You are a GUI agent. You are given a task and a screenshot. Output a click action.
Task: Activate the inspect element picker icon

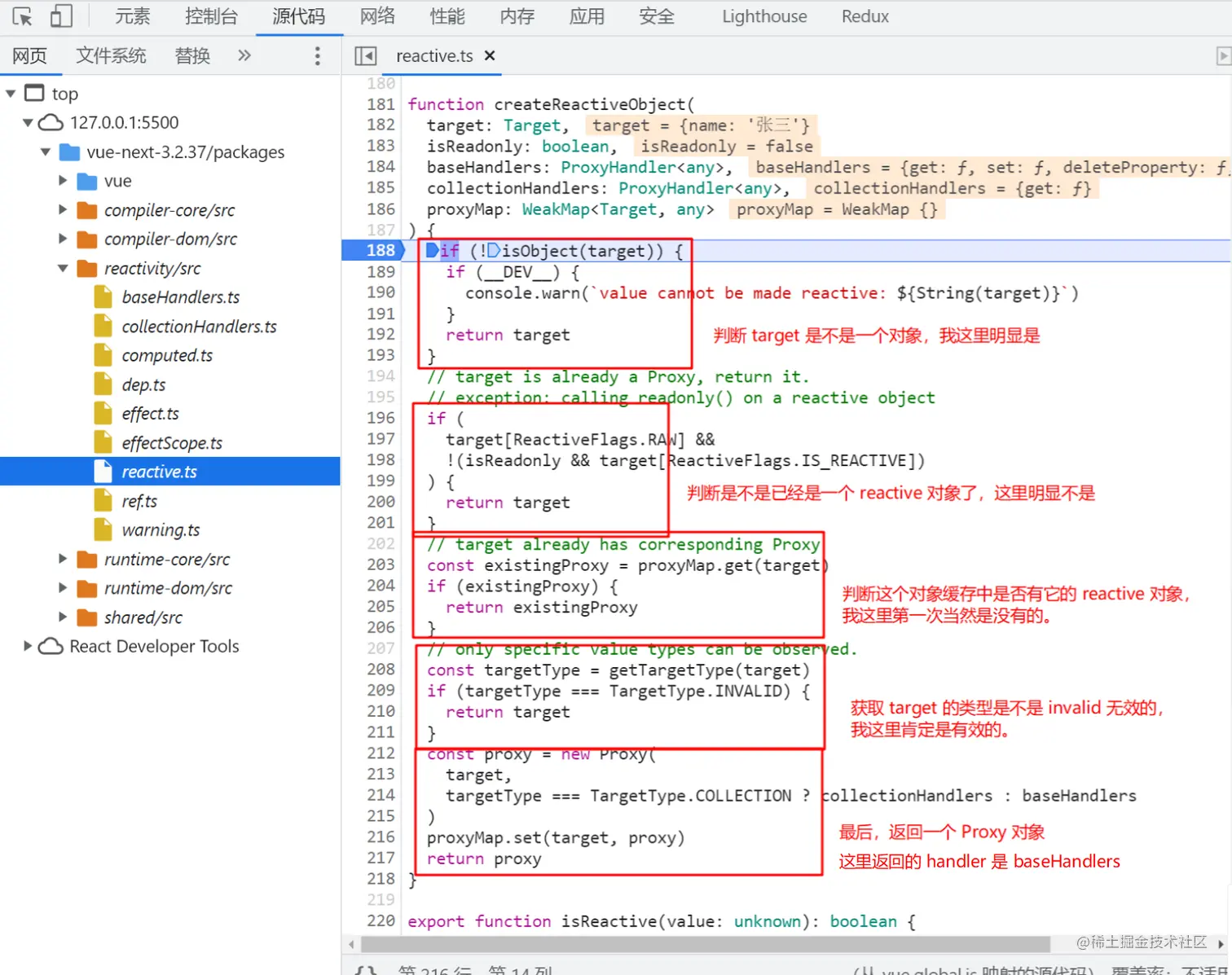pyautogui.click(x=22, y=16)
